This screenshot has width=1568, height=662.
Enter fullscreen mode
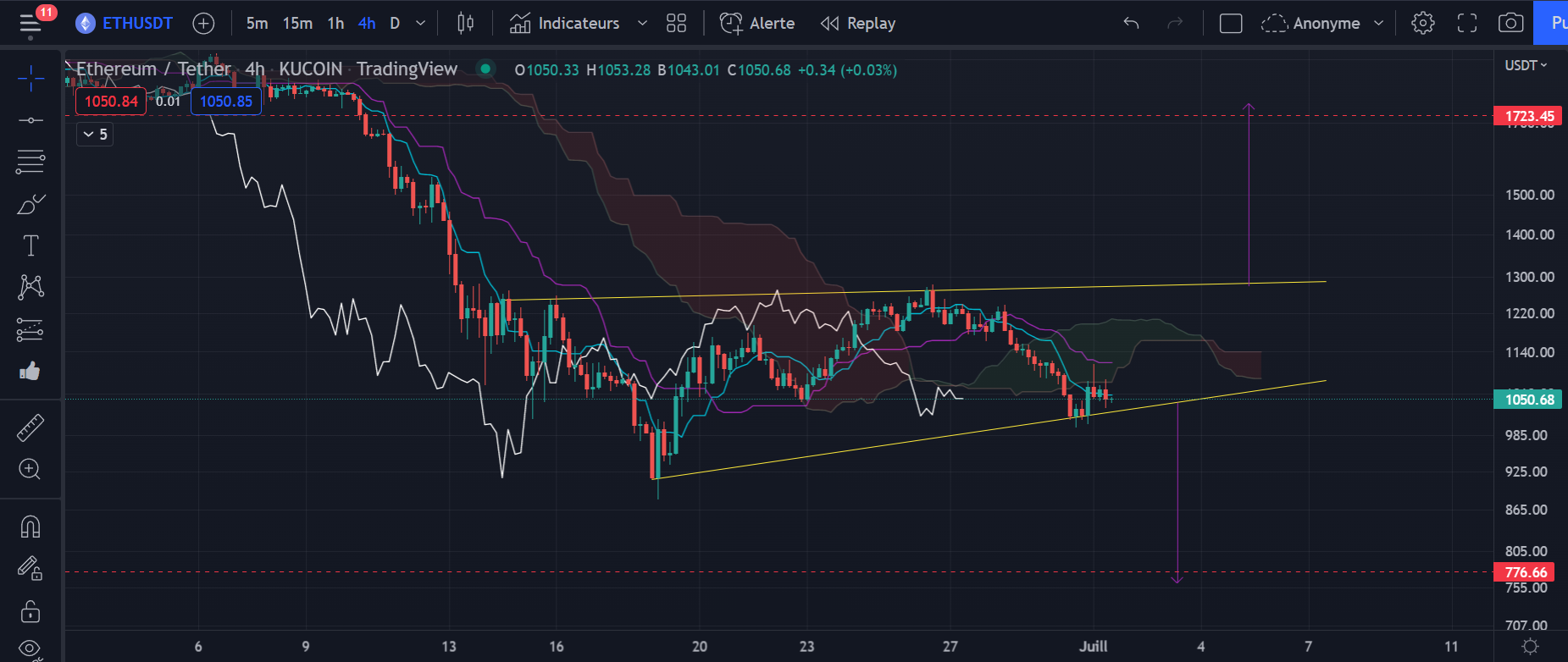(1467, 24)
